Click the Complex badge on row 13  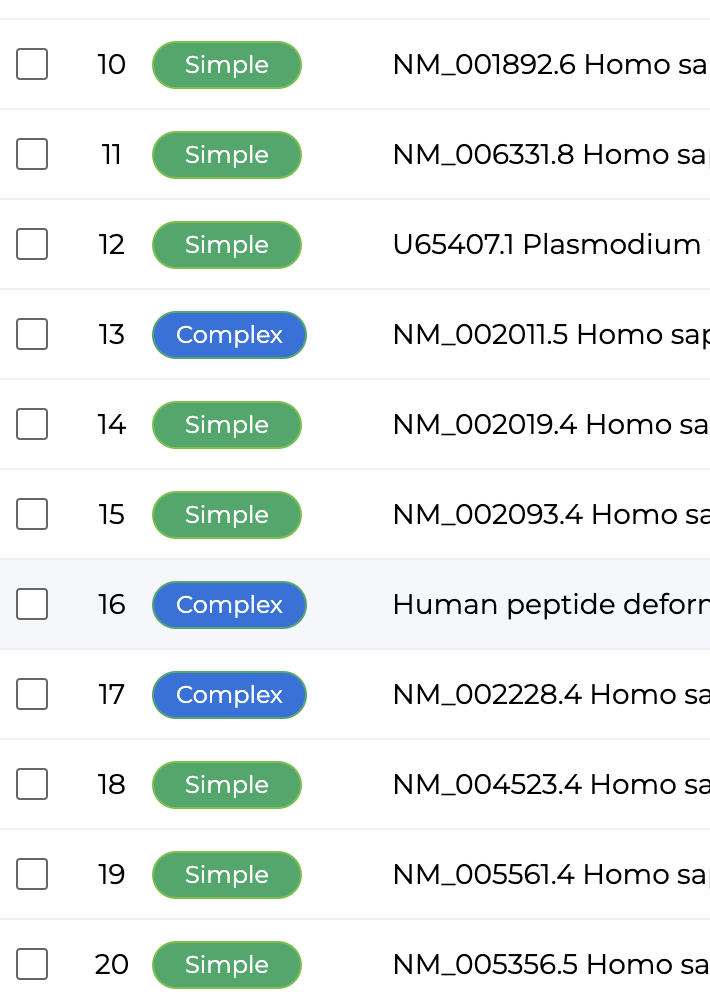point(229,335)
